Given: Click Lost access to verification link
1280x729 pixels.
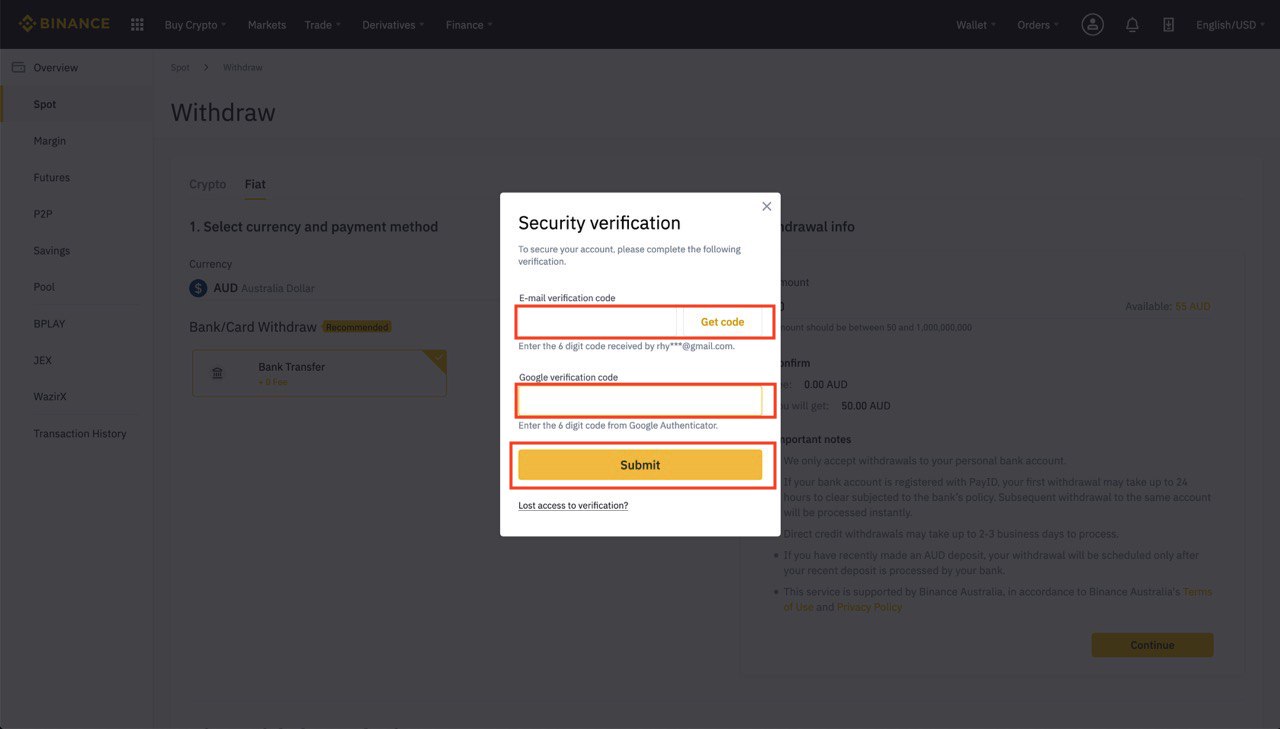Looking at the screenshot, I should [573, 506].
